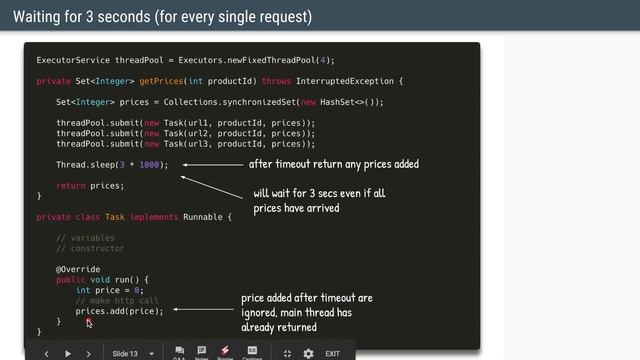Image resolution: width=640 pixels, height=360 pixels.
Task: Open the Slide 13 slide selector dropdown
Action: click(x=133, y=353)
